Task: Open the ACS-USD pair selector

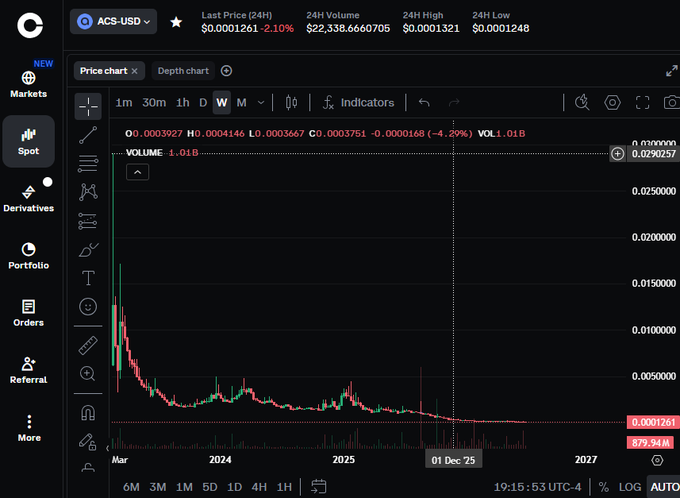Action: pos(113,21)
